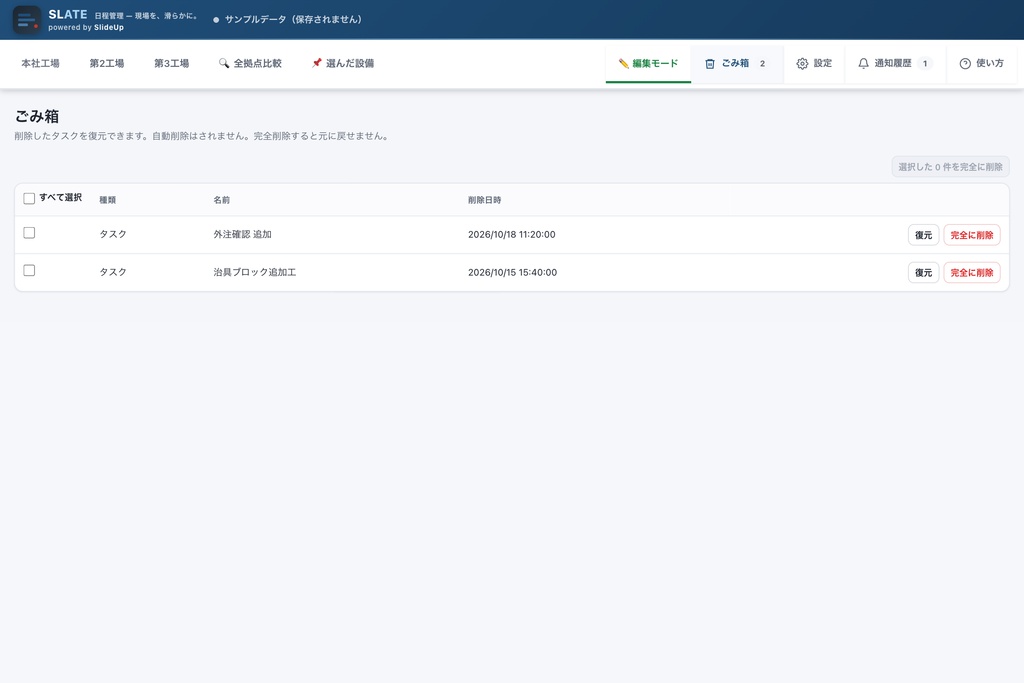
Task: Click the magnifier icon beside 全拠点比較
Action: [x=224, y=63]
